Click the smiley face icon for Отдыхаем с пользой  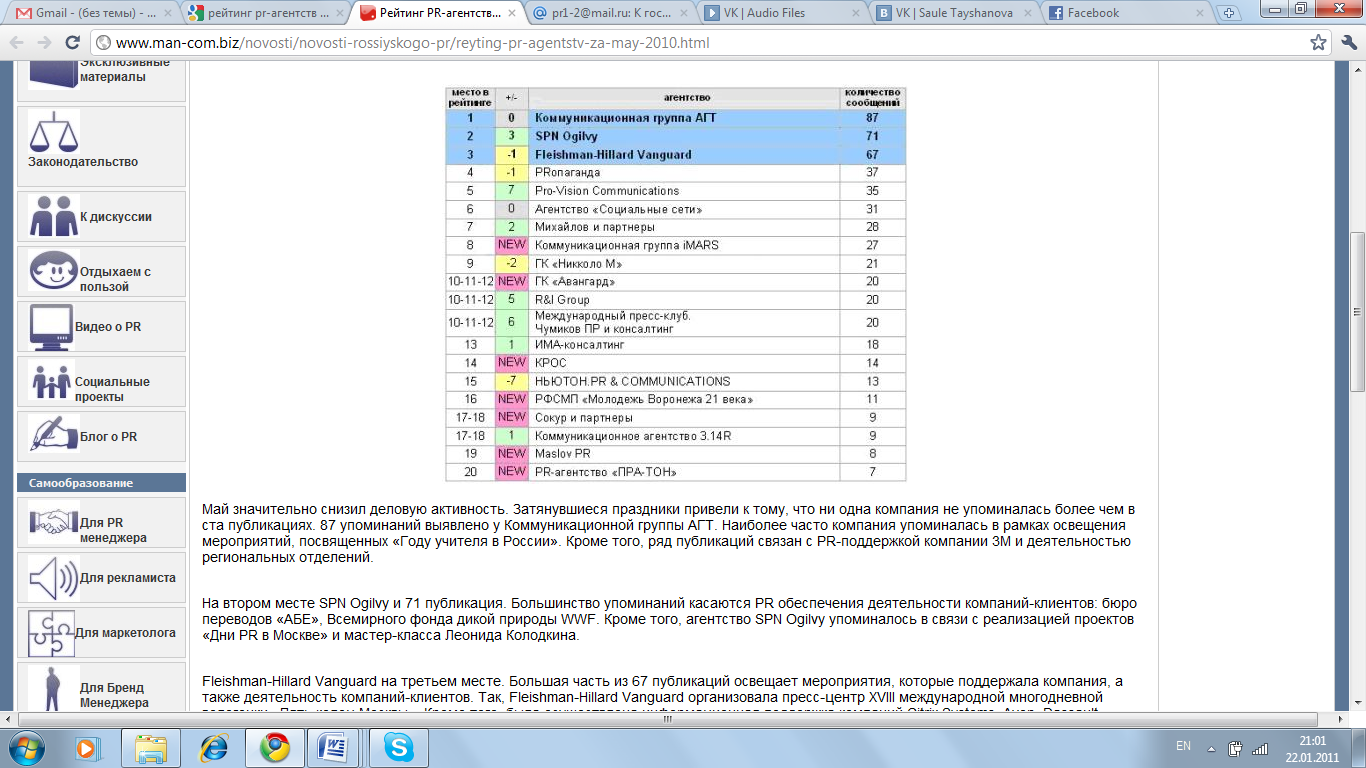[54, 271]
